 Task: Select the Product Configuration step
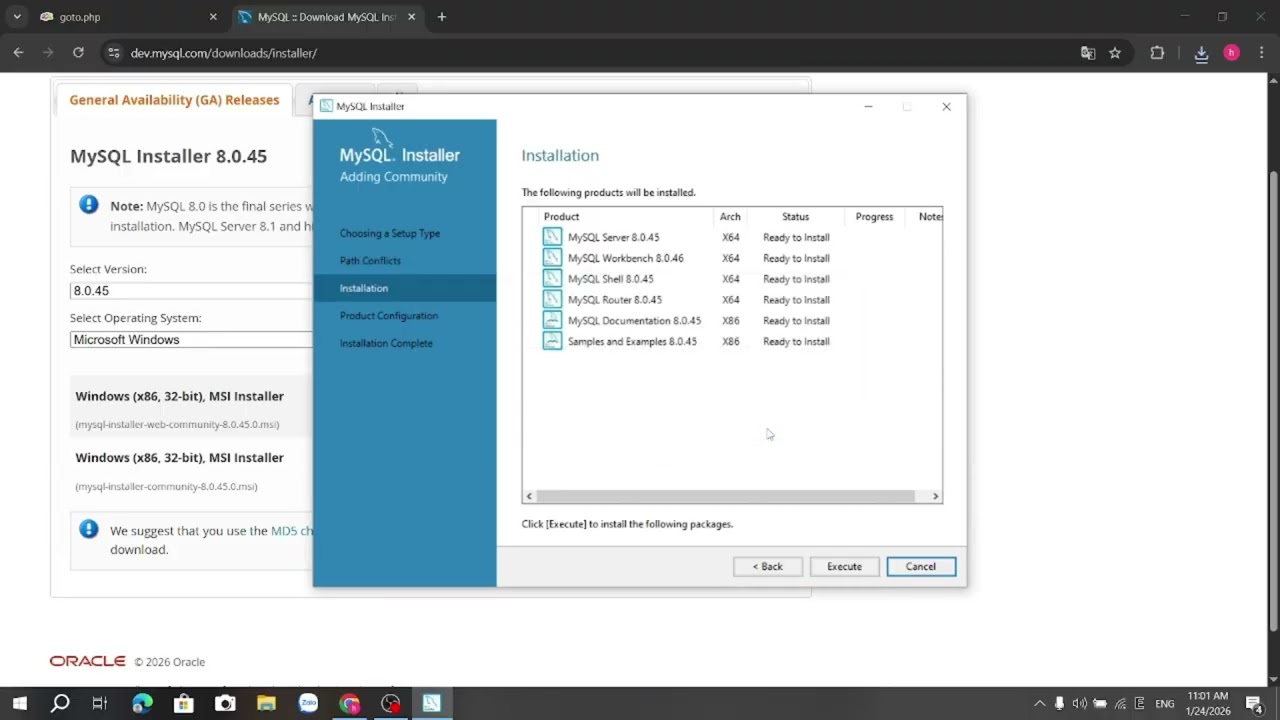(388, 315)
